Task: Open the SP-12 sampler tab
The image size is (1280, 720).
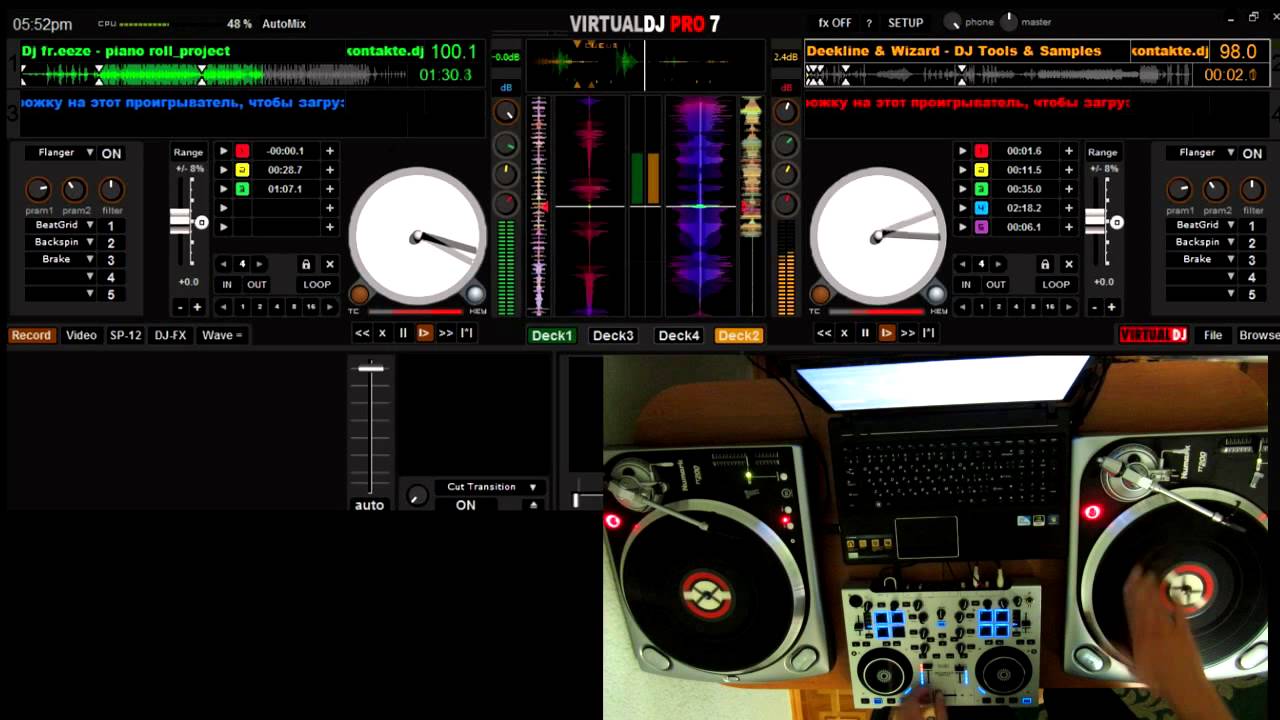Action: [125, 335]
